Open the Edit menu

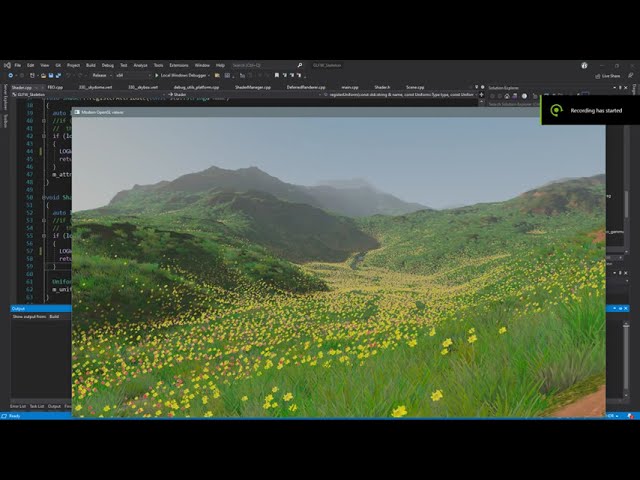click(x=31, y=65)
